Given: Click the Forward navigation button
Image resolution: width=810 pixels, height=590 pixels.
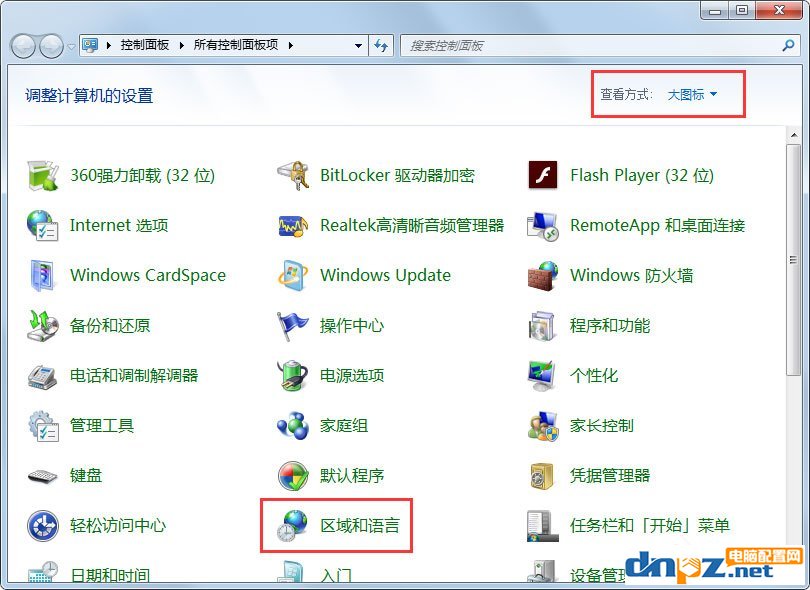Looking at the screenshot, I should click(x=52, y=46).
